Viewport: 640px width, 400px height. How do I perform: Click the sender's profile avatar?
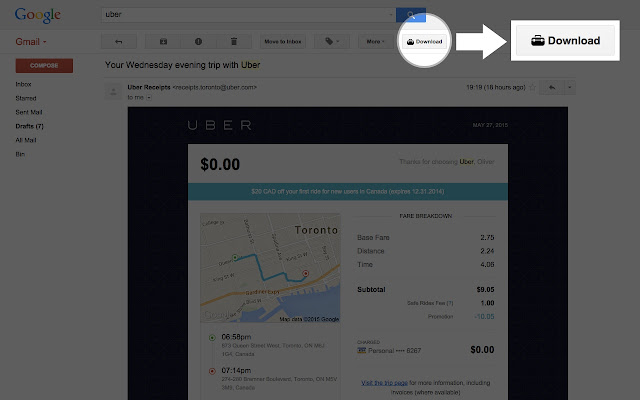click(113, 91)
